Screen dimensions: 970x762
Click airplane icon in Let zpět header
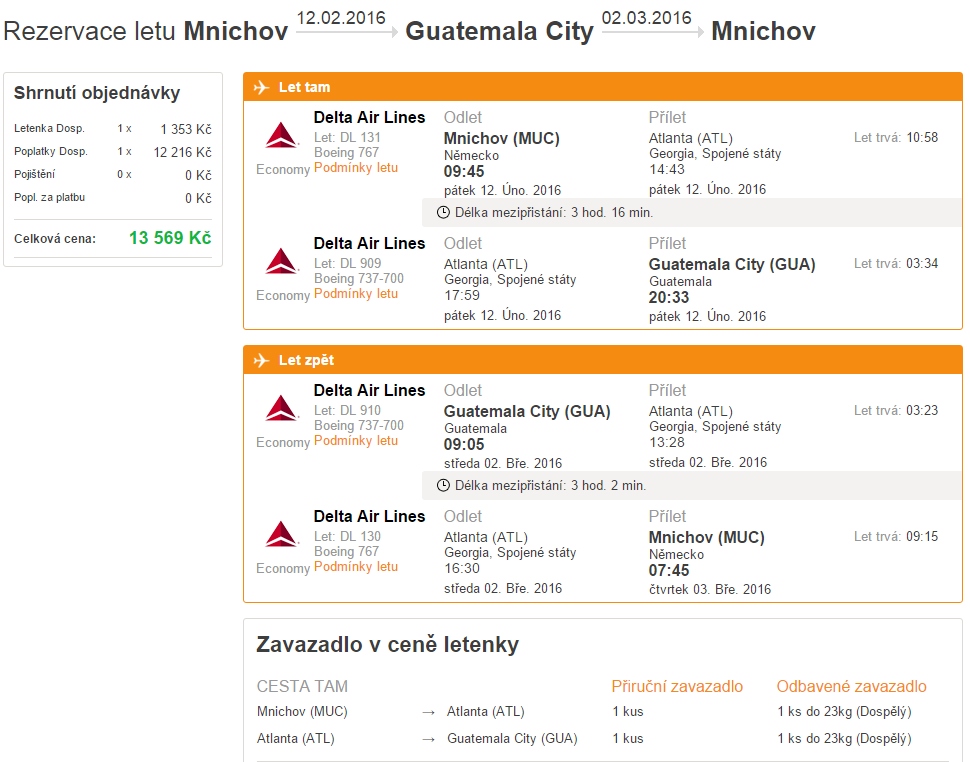262,360
